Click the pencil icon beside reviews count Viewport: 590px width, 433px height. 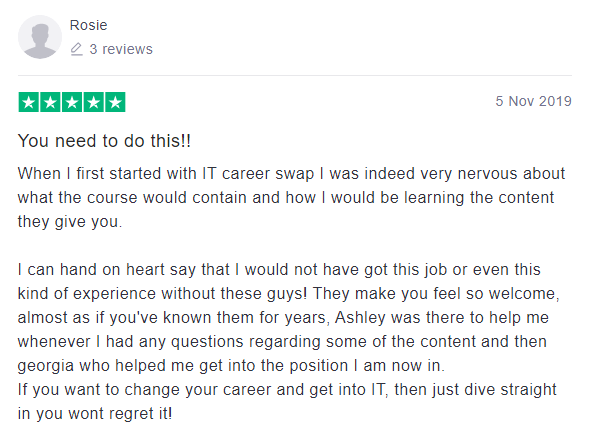point(76,49)
